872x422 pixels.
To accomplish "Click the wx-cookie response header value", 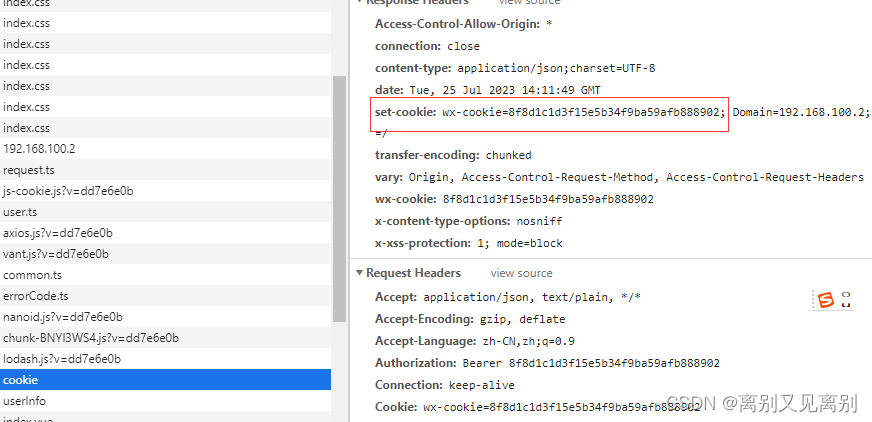I will [548, 199].
